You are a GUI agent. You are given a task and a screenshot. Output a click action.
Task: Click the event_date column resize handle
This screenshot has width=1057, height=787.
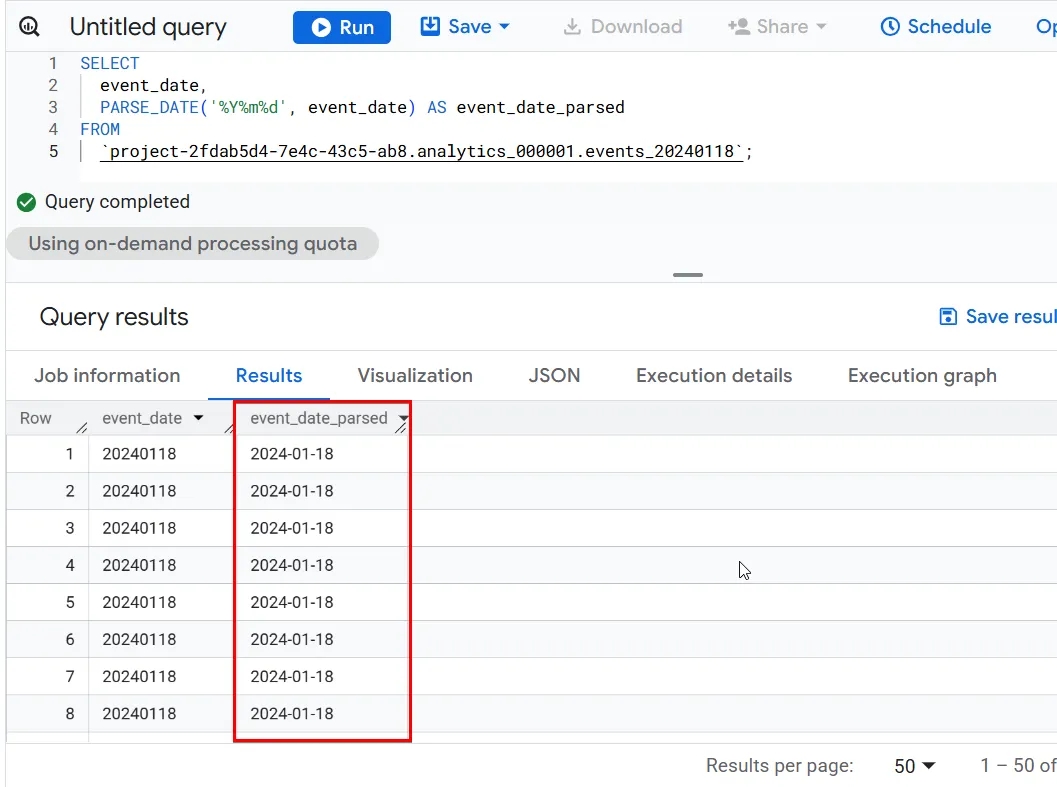click(229, 428)
